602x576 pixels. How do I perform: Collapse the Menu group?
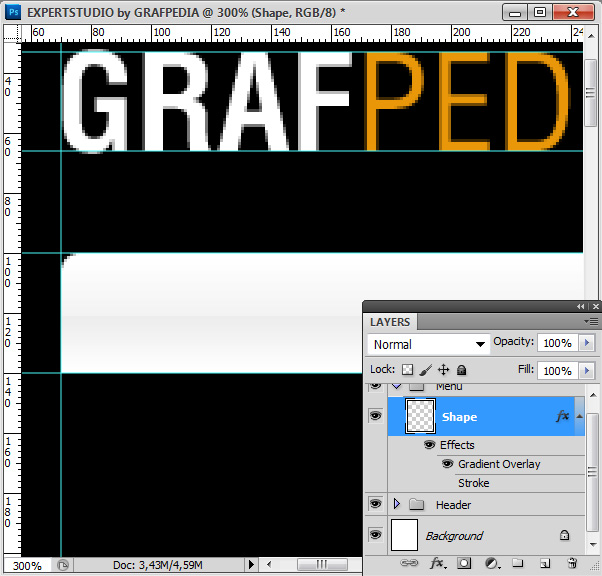(x=397, y=386)
